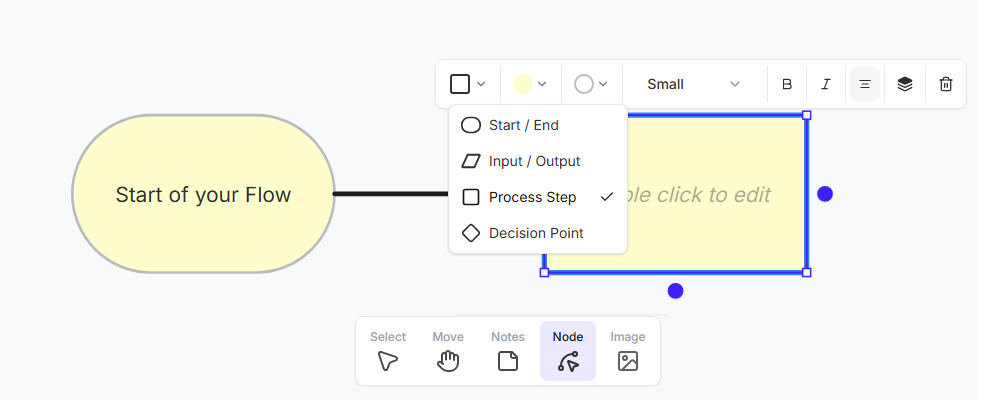Image resolution: width=1000 pixels, height=406 pixels.
Task: Activate the Select pointer tool
Action: [388, 351]
